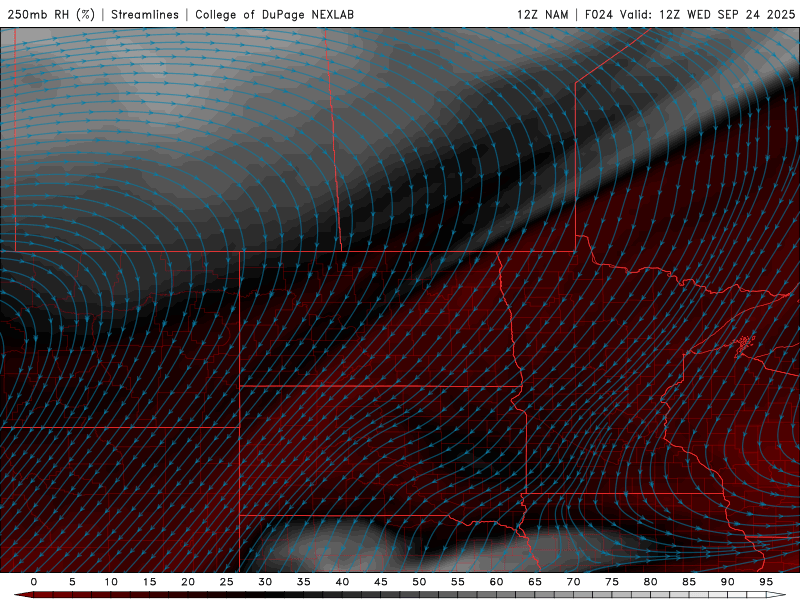
Task: Click the colorbar label '40'
Action: (342, 582)
